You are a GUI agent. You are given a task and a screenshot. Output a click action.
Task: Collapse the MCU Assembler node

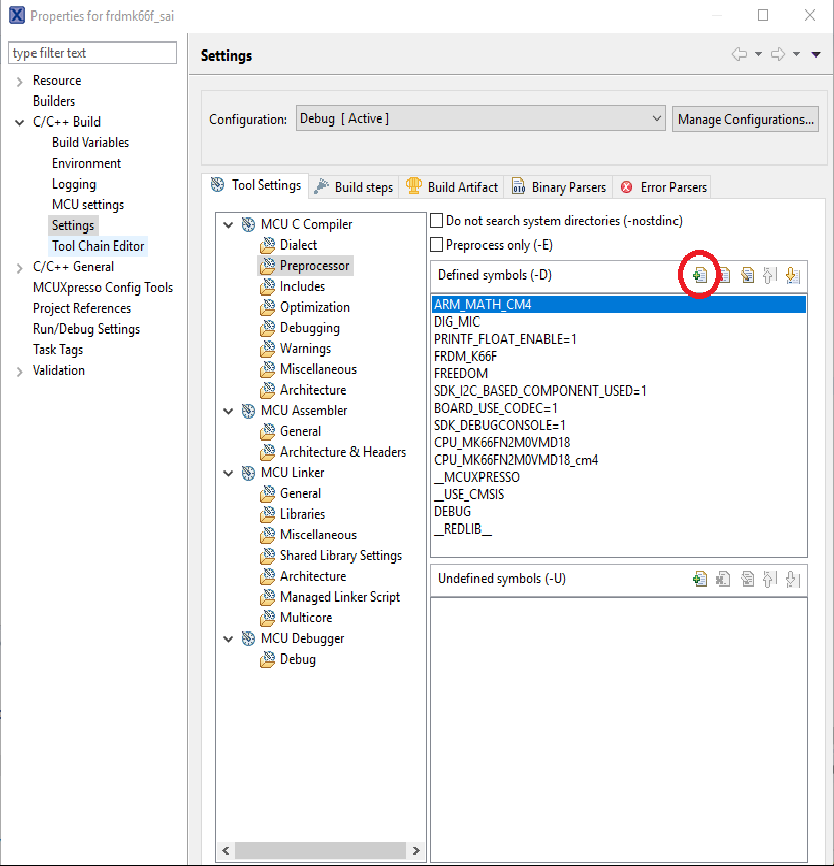pos(228,411)
